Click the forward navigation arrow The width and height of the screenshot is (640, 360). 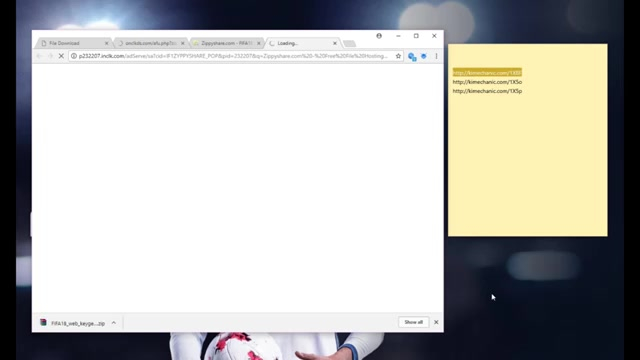tap(50, 56)
